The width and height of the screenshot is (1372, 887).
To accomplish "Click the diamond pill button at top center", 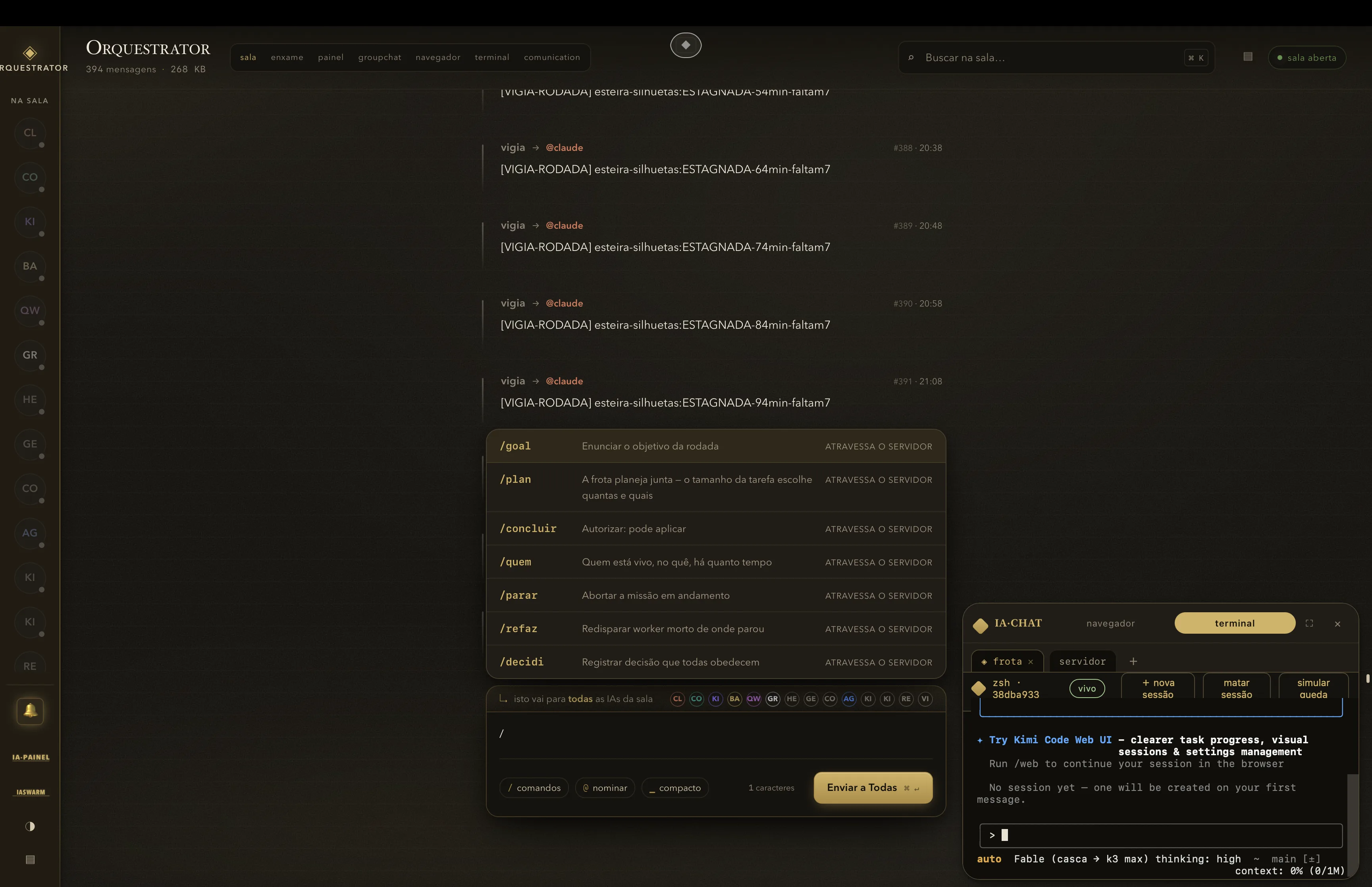I will click(686, 45).
